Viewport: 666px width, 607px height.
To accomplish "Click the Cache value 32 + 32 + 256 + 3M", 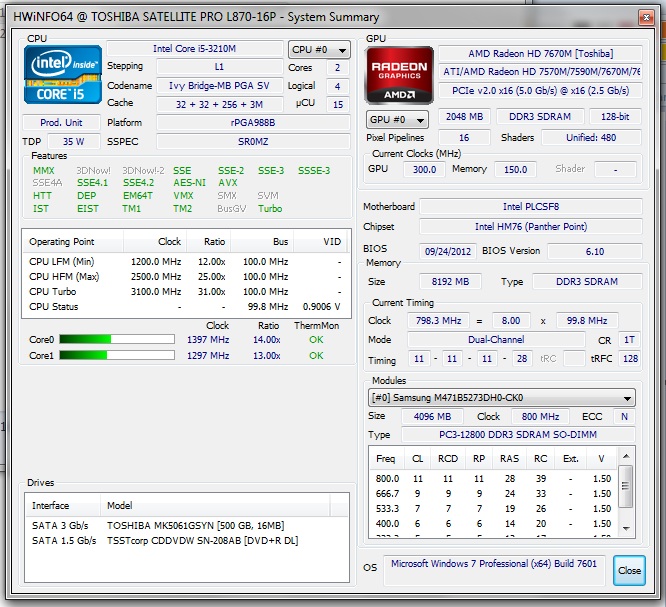I will [x=220, y=104].
